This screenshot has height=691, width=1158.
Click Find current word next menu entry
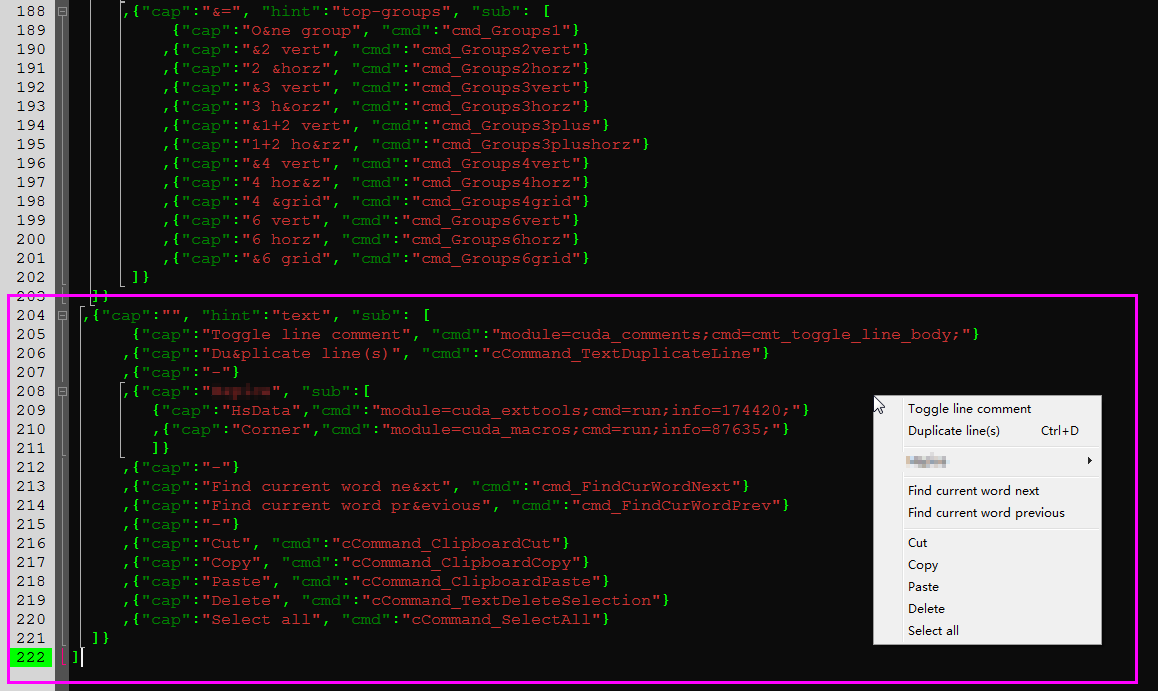click(x=973, y=491)
